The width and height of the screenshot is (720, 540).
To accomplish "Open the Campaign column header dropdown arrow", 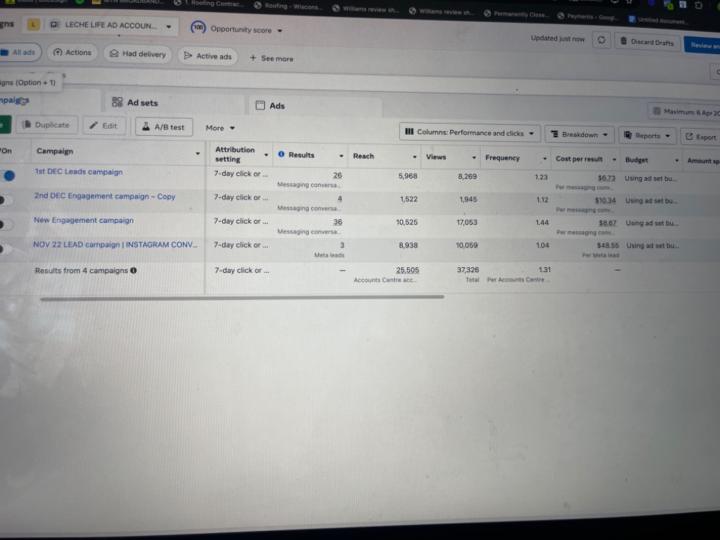I will (198, 153).
